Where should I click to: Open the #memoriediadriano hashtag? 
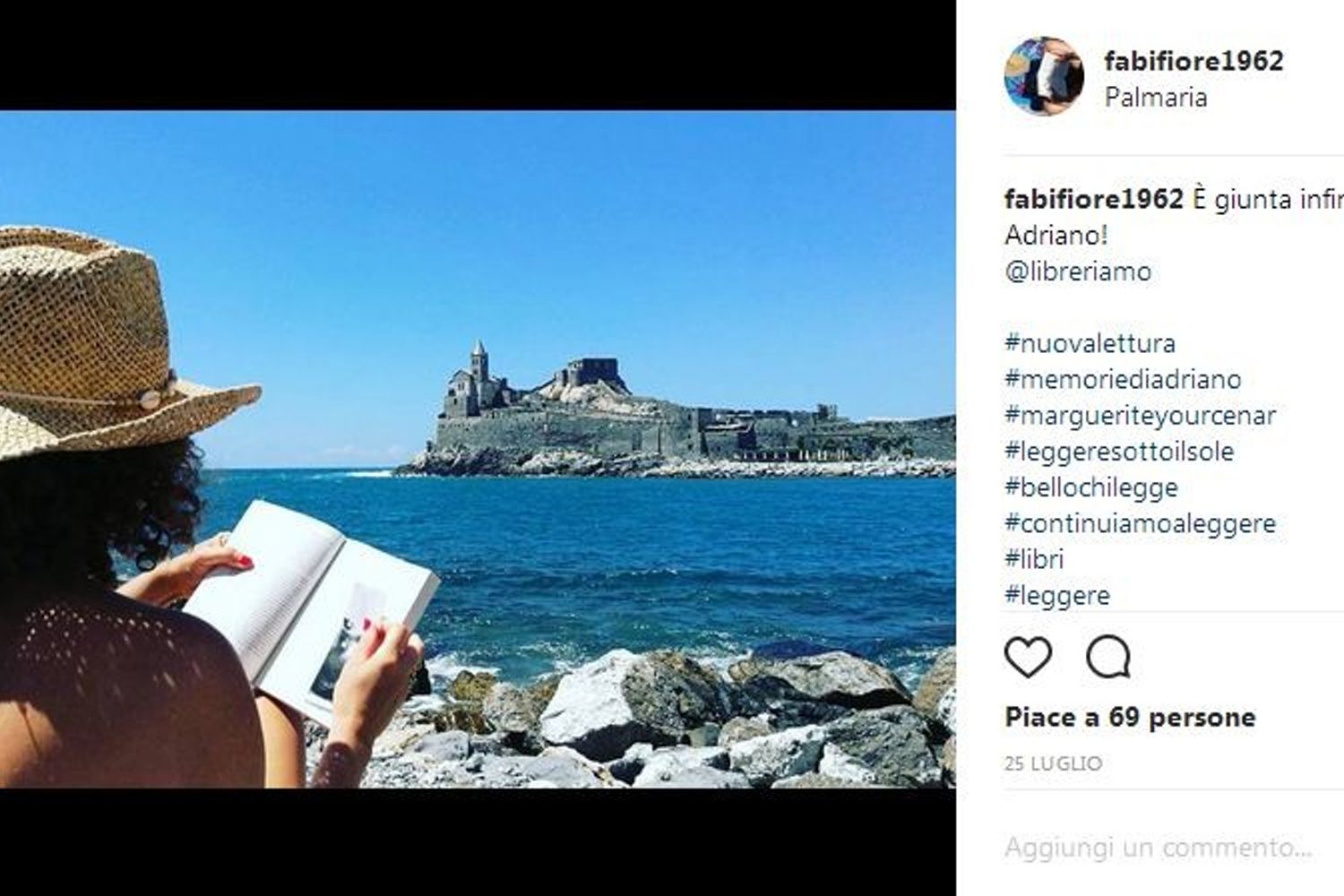[x=1123, y=379]
